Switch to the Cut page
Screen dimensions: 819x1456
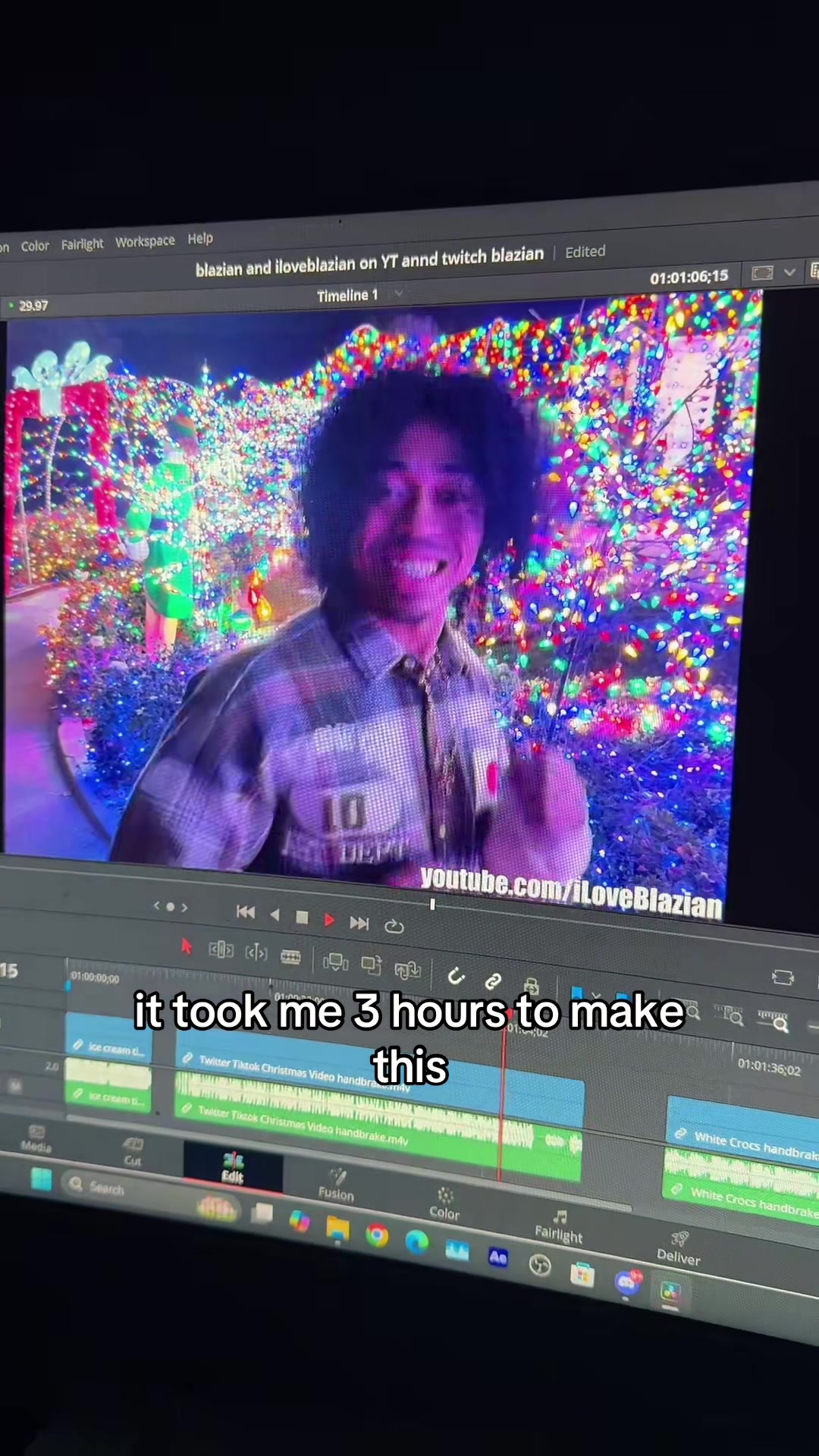point(133,1151)
